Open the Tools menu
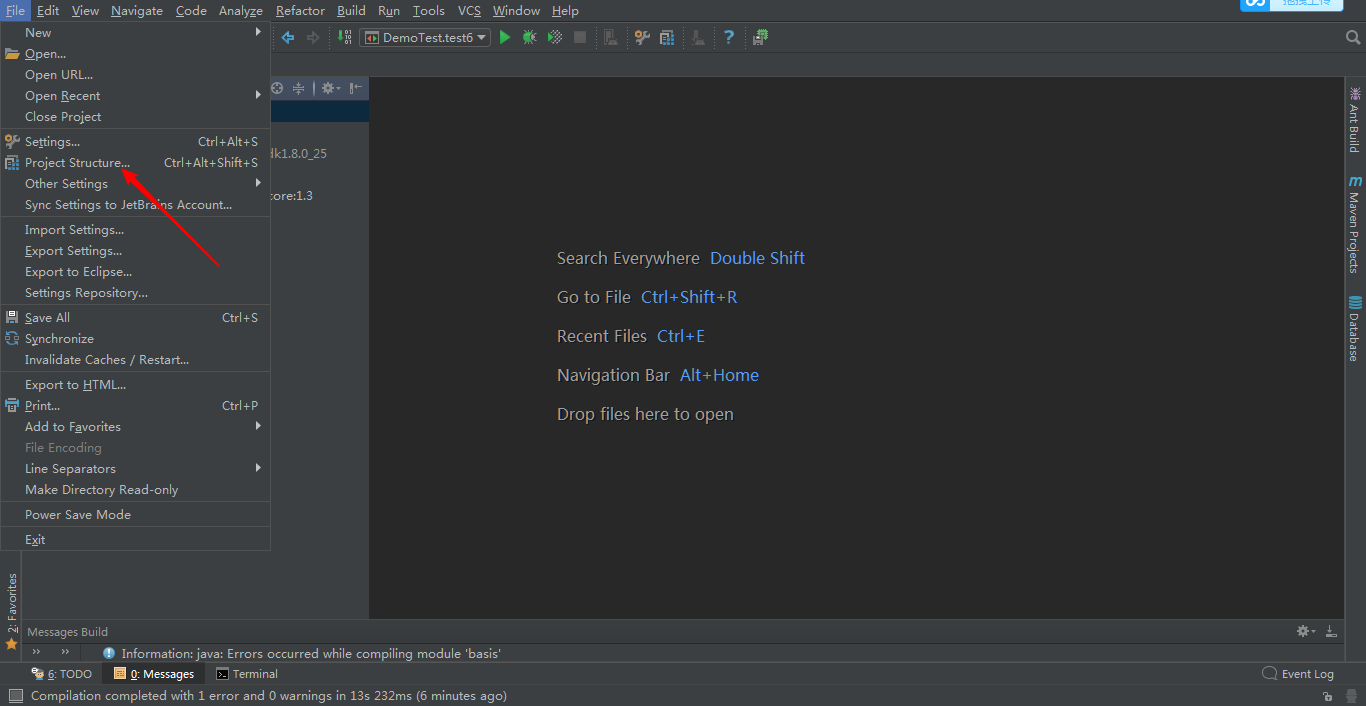Screen dimensions: 1366x706 tap(429, 10)
